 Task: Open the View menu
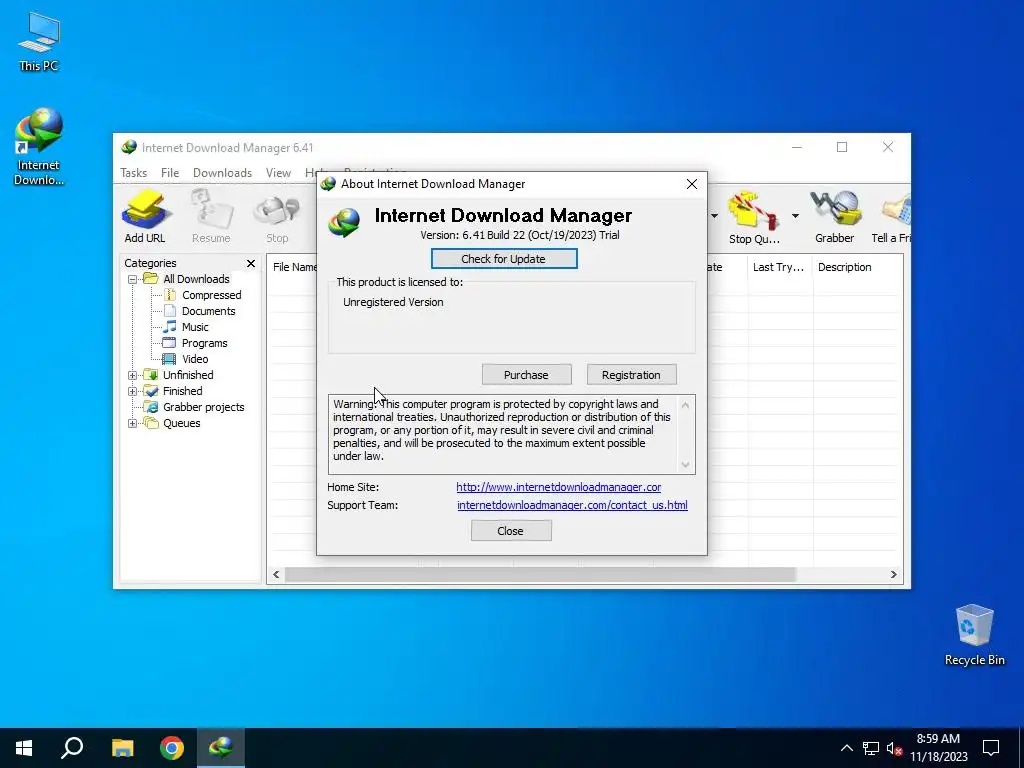pos(278,172)
